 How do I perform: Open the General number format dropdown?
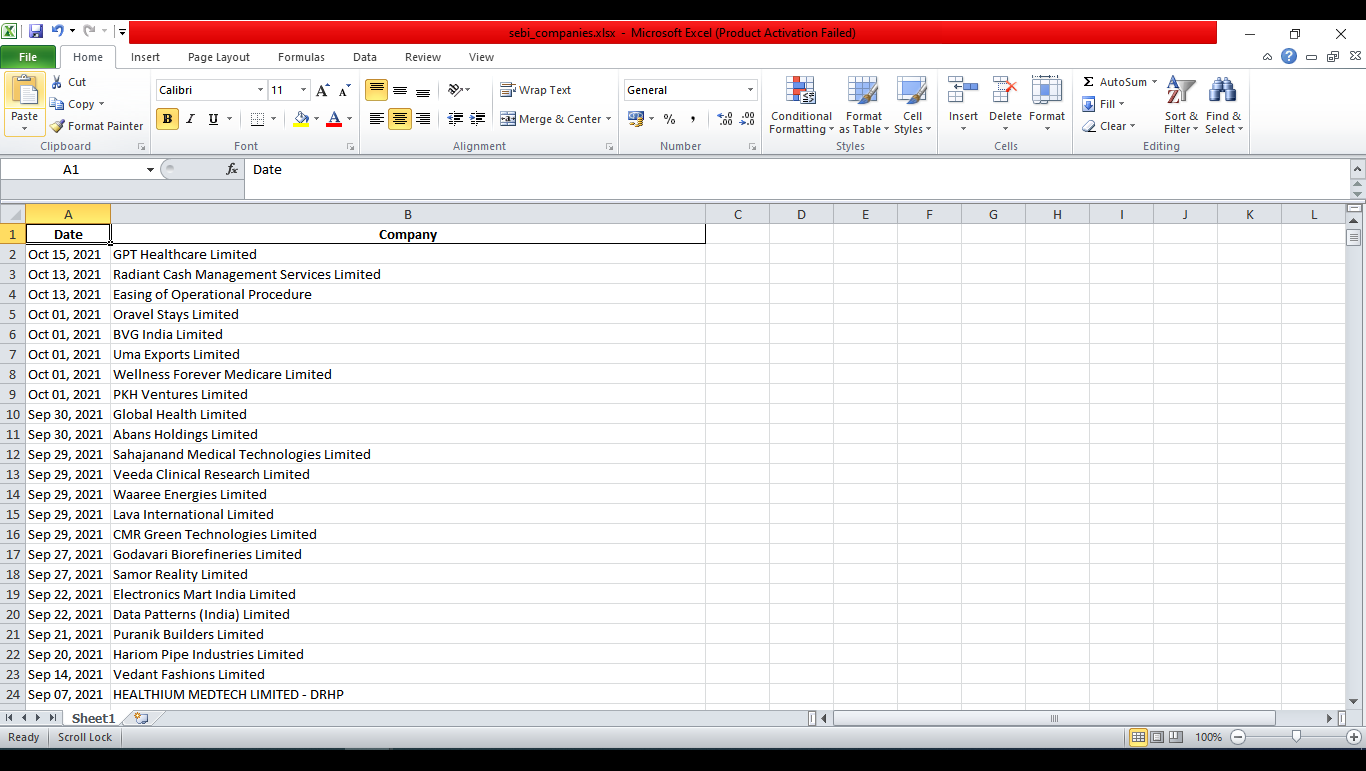(750, 90)
